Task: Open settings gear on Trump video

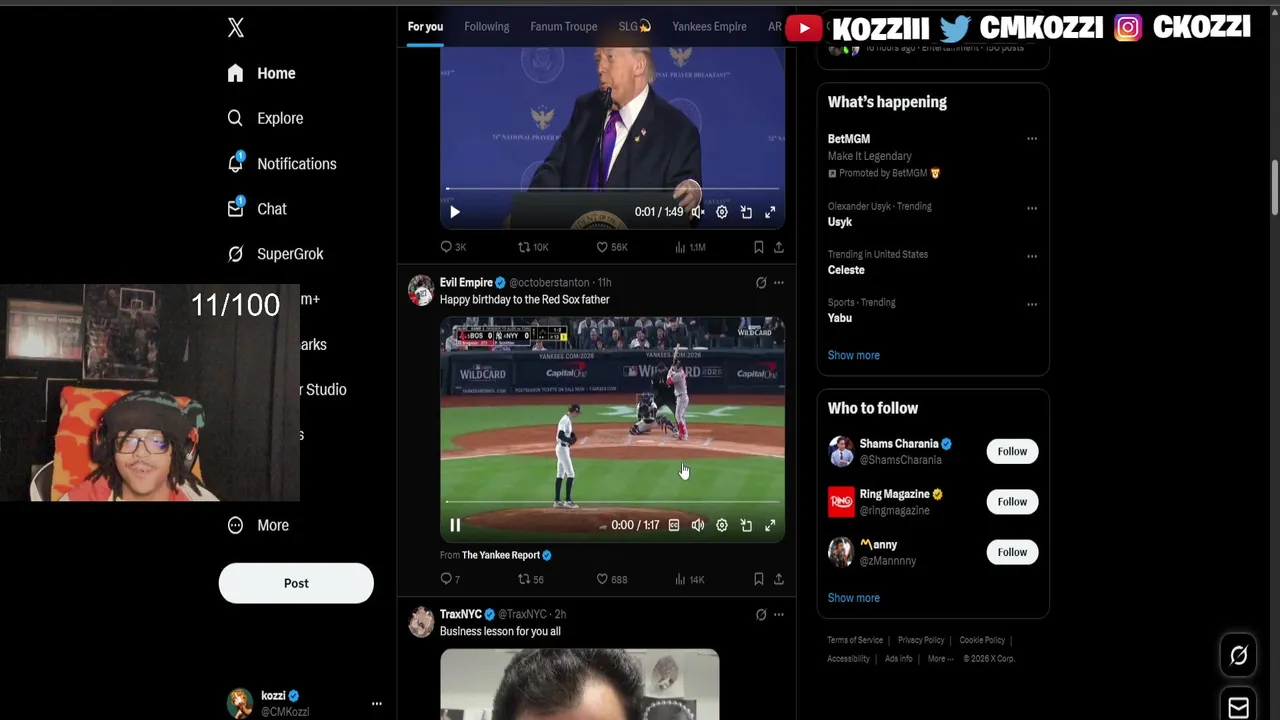Action: point(722,212)
